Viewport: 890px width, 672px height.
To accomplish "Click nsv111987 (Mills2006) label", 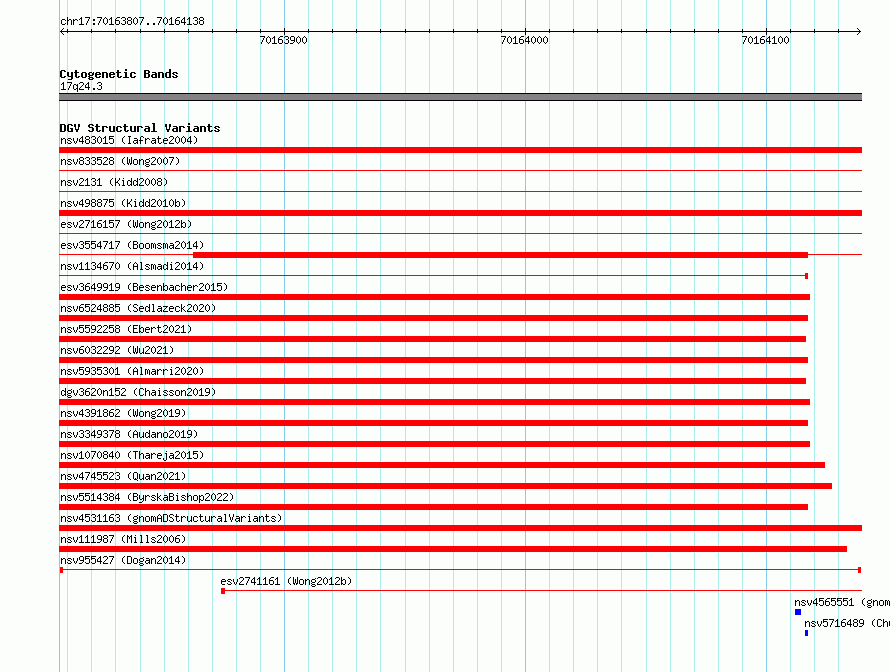I will tap(123, 539).
